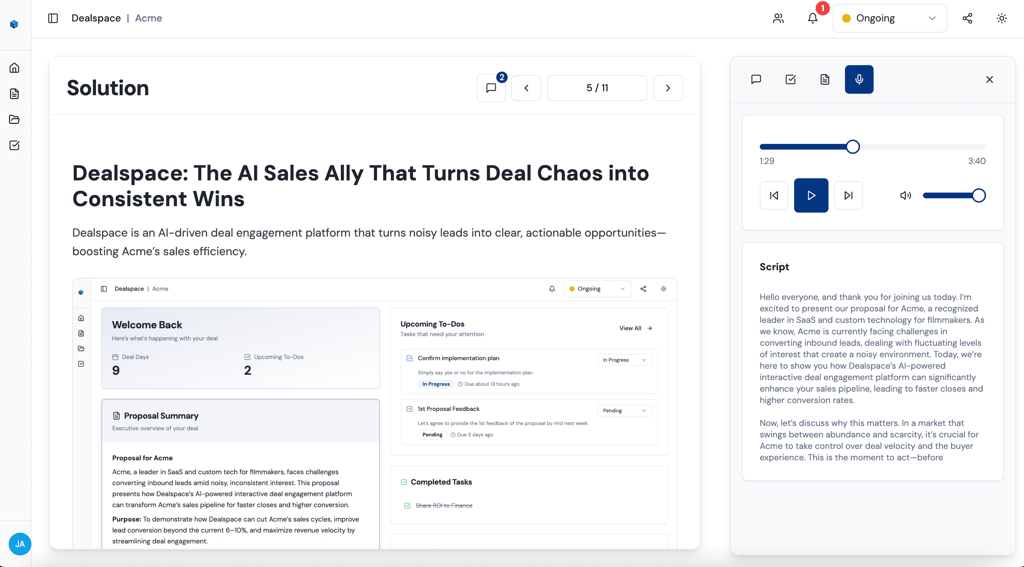The height and width of the screenshot is (567, 1024).
Task: Click the 5 / 11 page number field
Action: coord(597,88)
